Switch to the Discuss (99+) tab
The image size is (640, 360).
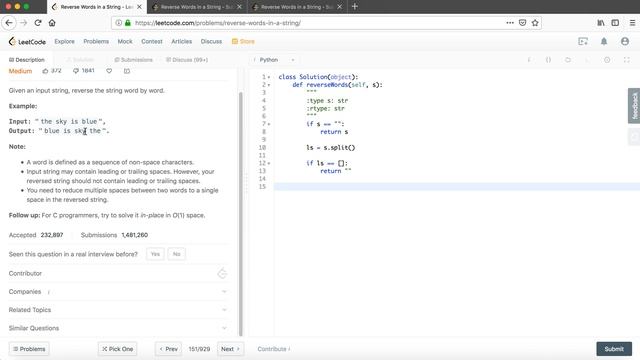click(x=187, y=60)
